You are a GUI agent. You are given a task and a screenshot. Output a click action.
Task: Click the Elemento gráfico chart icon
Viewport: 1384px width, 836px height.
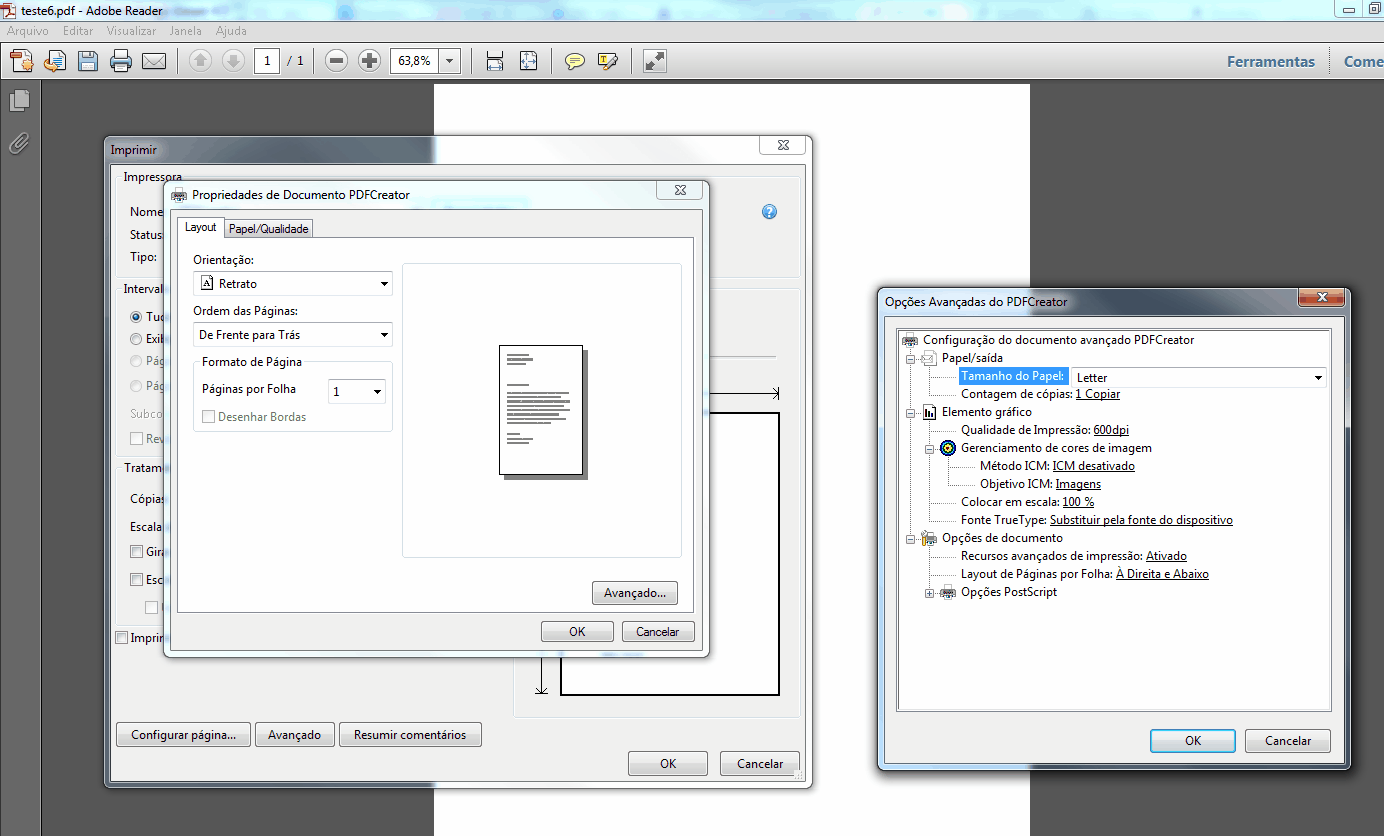point(929,412)
